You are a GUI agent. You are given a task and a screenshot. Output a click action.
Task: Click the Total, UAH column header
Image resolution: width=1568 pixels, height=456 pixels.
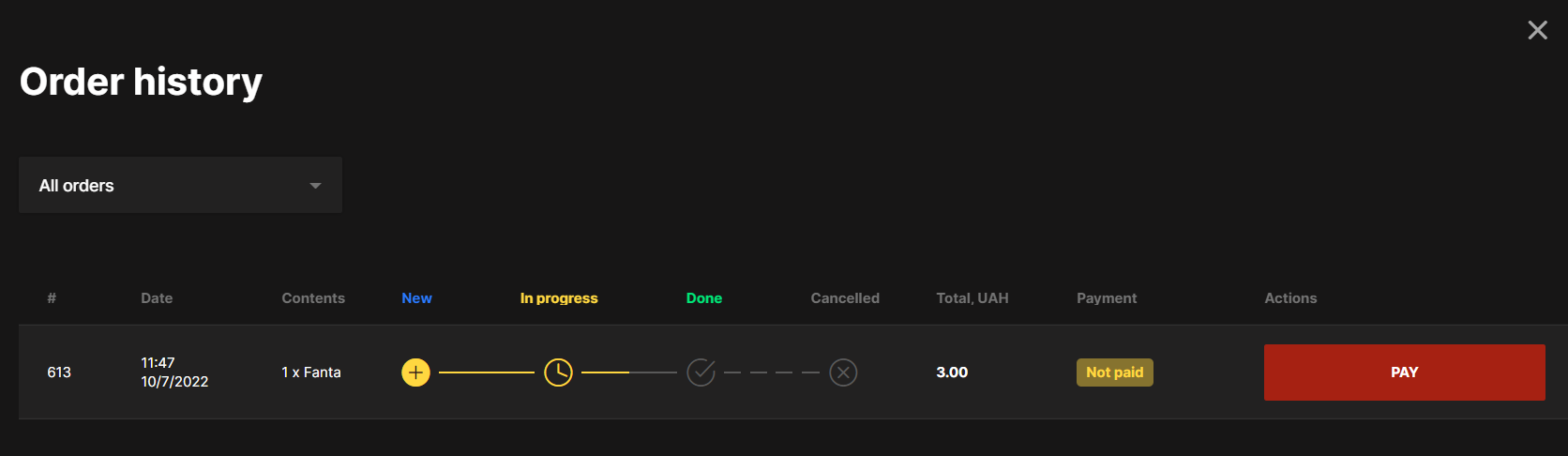972,298
